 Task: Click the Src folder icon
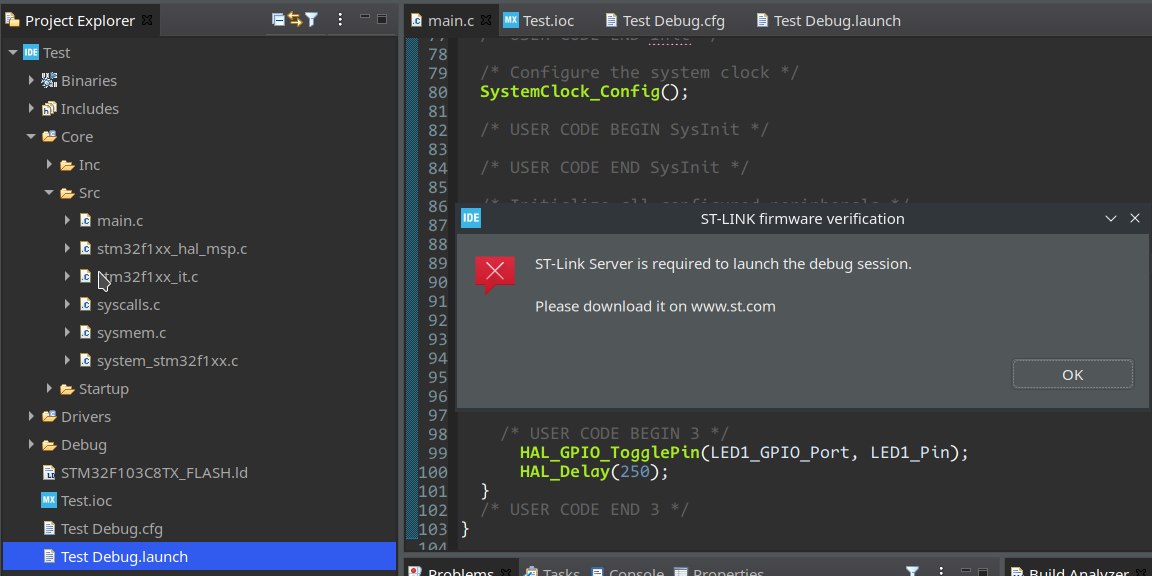(67, 193)
